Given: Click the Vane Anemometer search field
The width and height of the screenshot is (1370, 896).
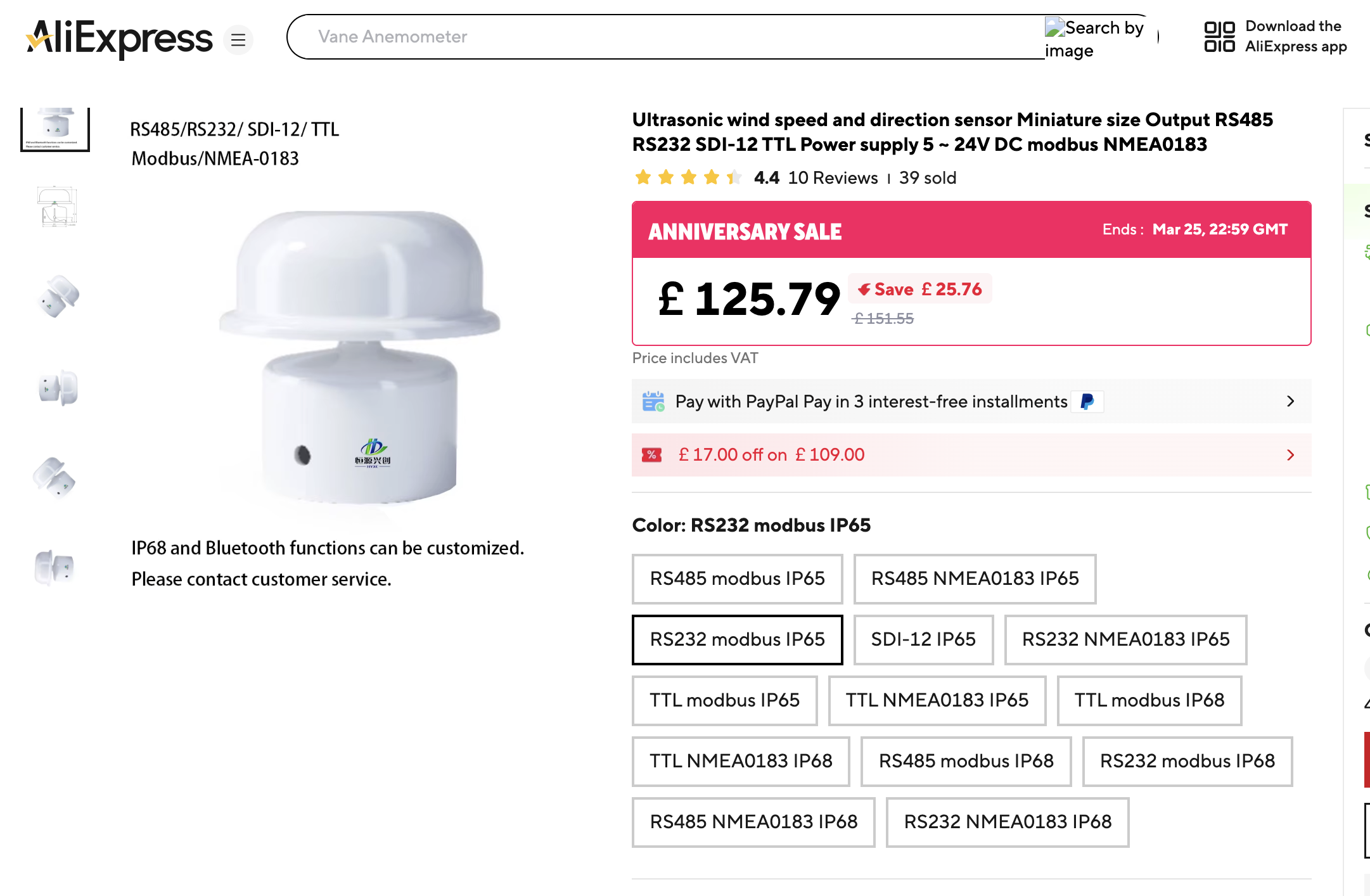Looking at the screenshot, I should tap(665, 37).
